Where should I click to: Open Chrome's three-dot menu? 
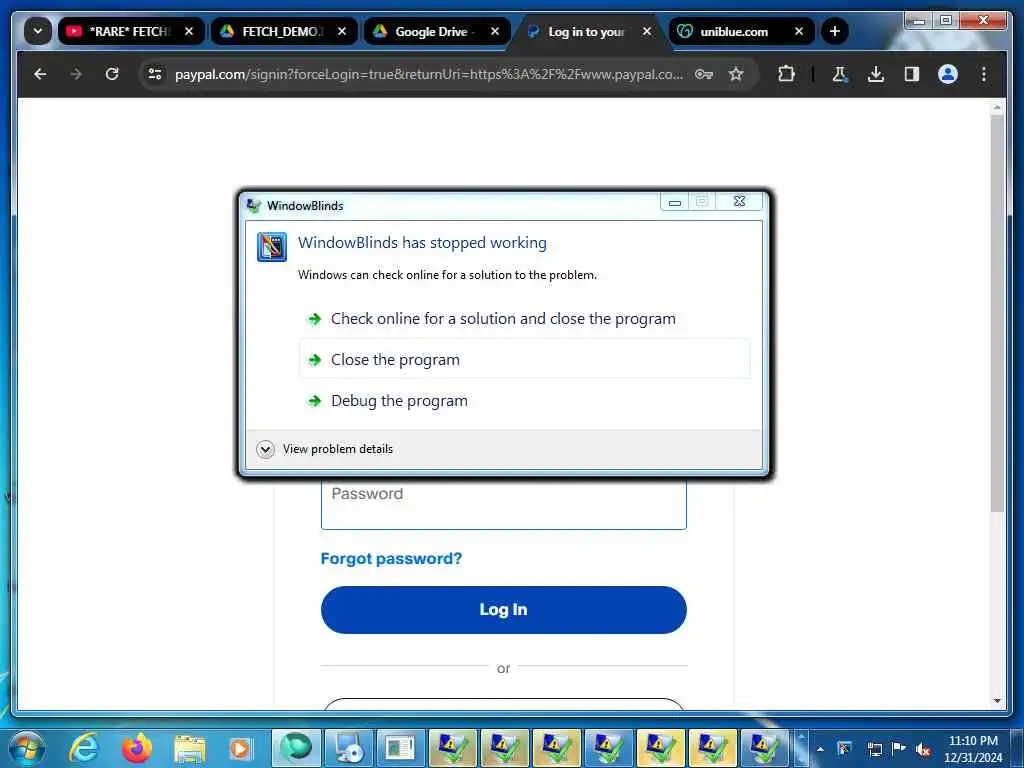click(x=984, y=74)
